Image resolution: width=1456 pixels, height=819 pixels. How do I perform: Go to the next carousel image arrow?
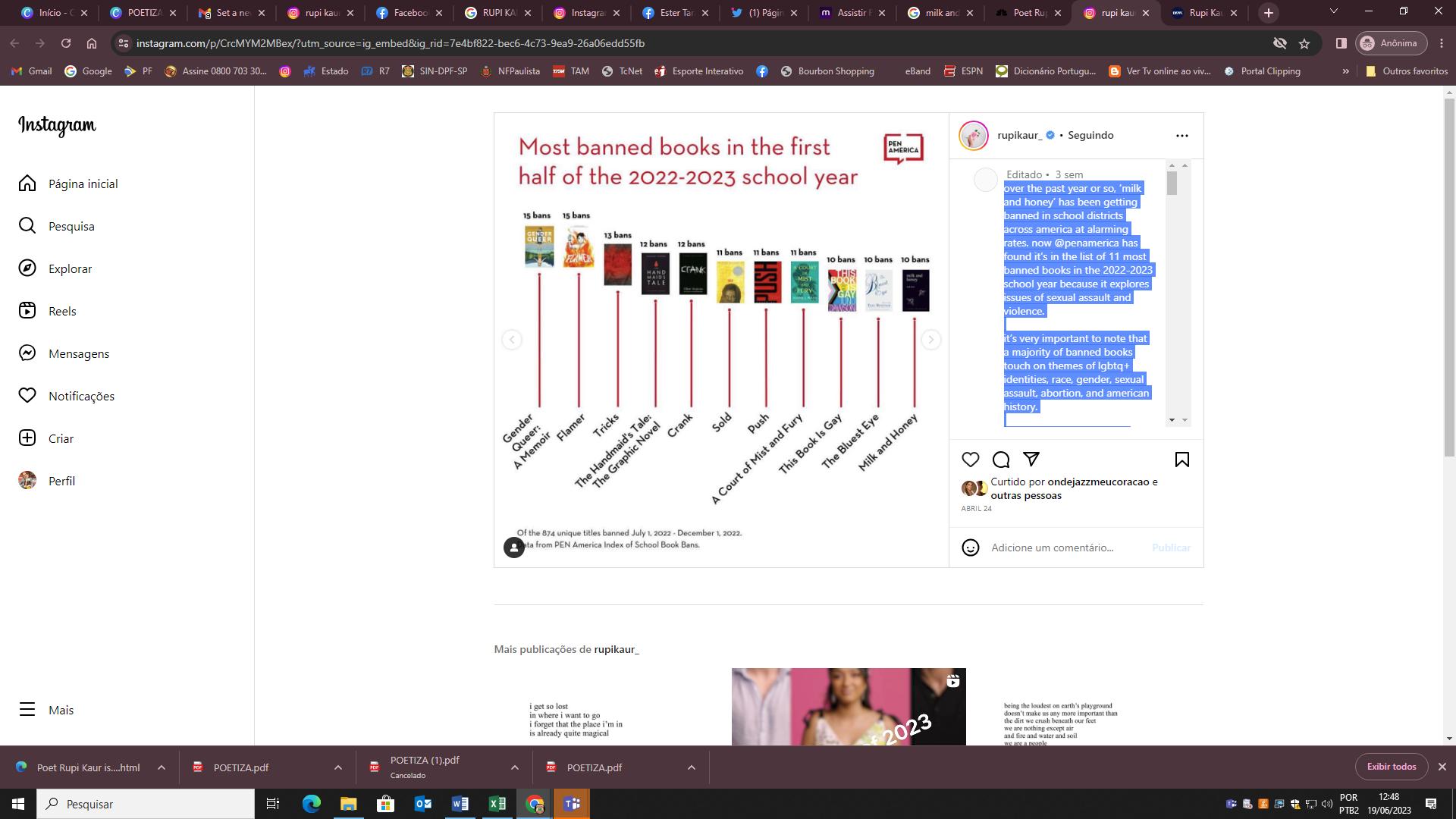pyautogui.click(x=930, y=340)
